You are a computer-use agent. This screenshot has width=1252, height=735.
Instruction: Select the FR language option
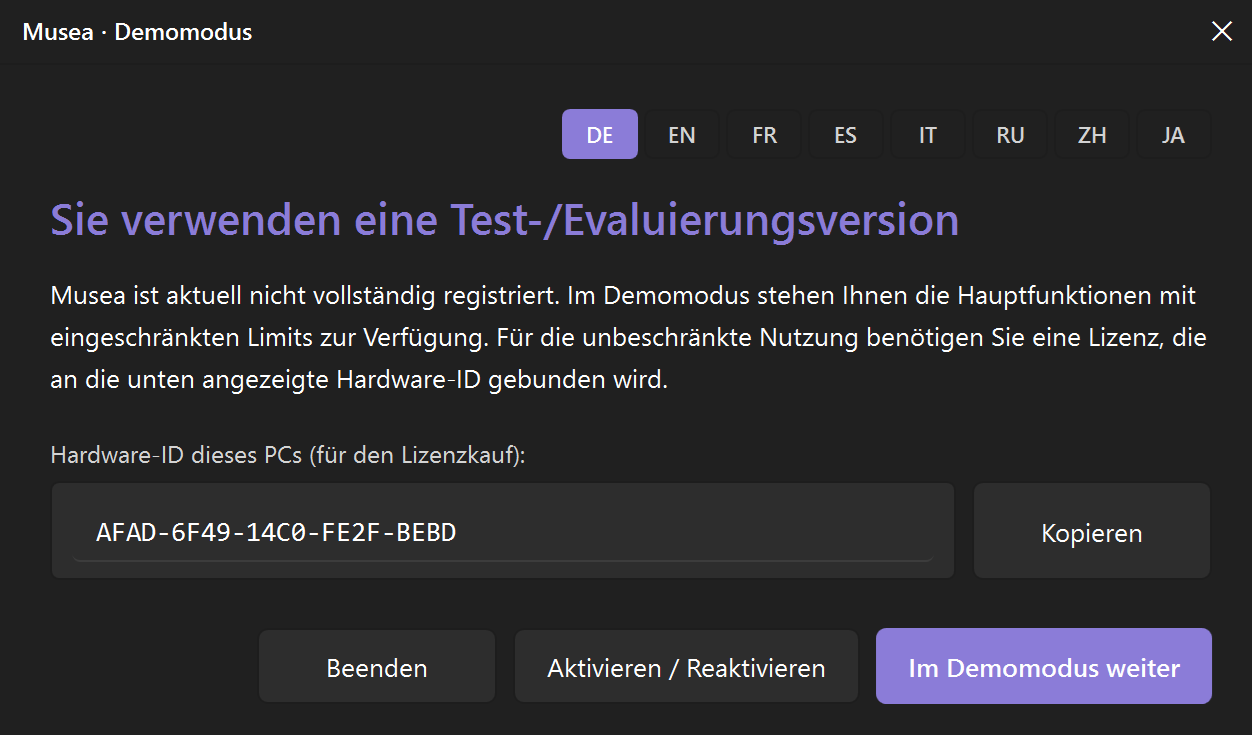click(x=764, y=134)
